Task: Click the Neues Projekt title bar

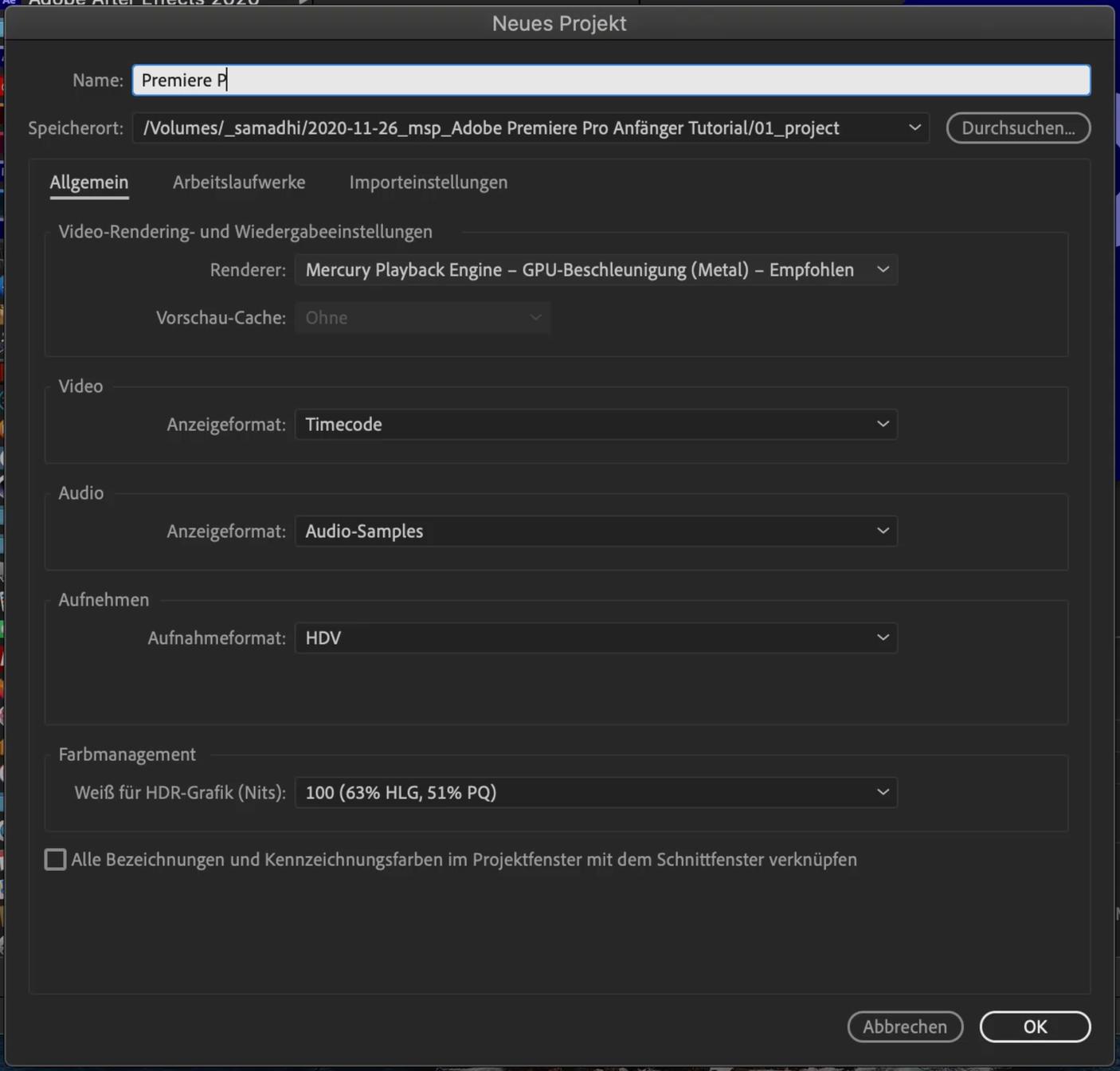Action: coord(559,23)
